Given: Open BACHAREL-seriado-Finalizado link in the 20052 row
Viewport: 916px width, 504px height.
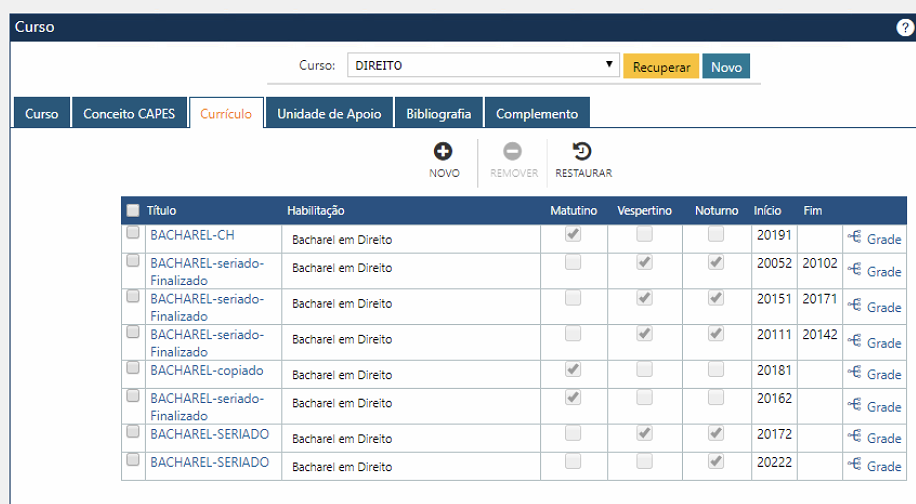Looking at the screenshot, I should pos(207,272).
